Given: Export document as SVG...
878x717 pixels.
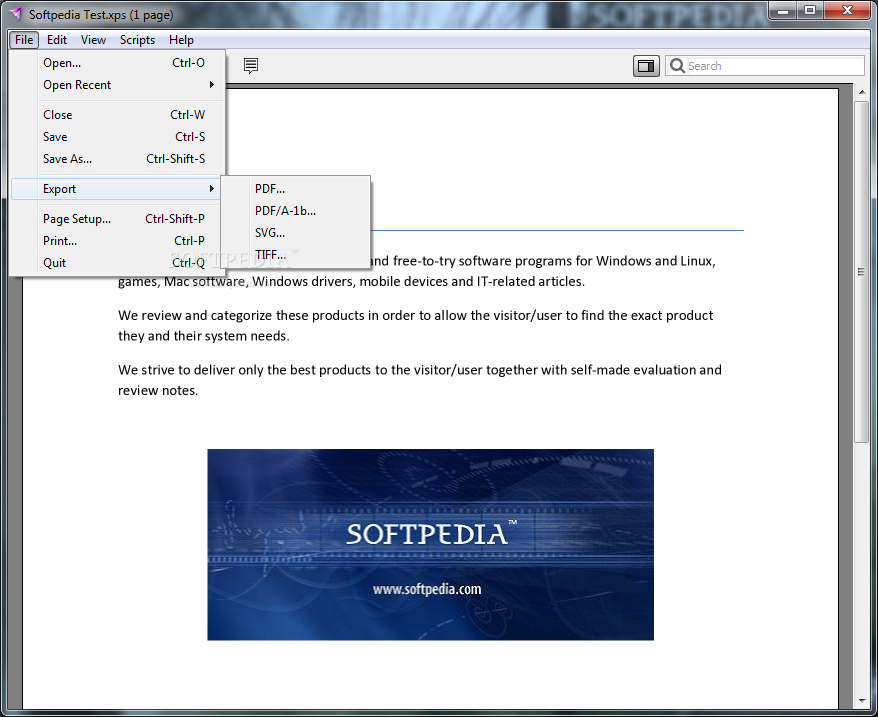Looking at the screenshot, I should pos(296,232).
